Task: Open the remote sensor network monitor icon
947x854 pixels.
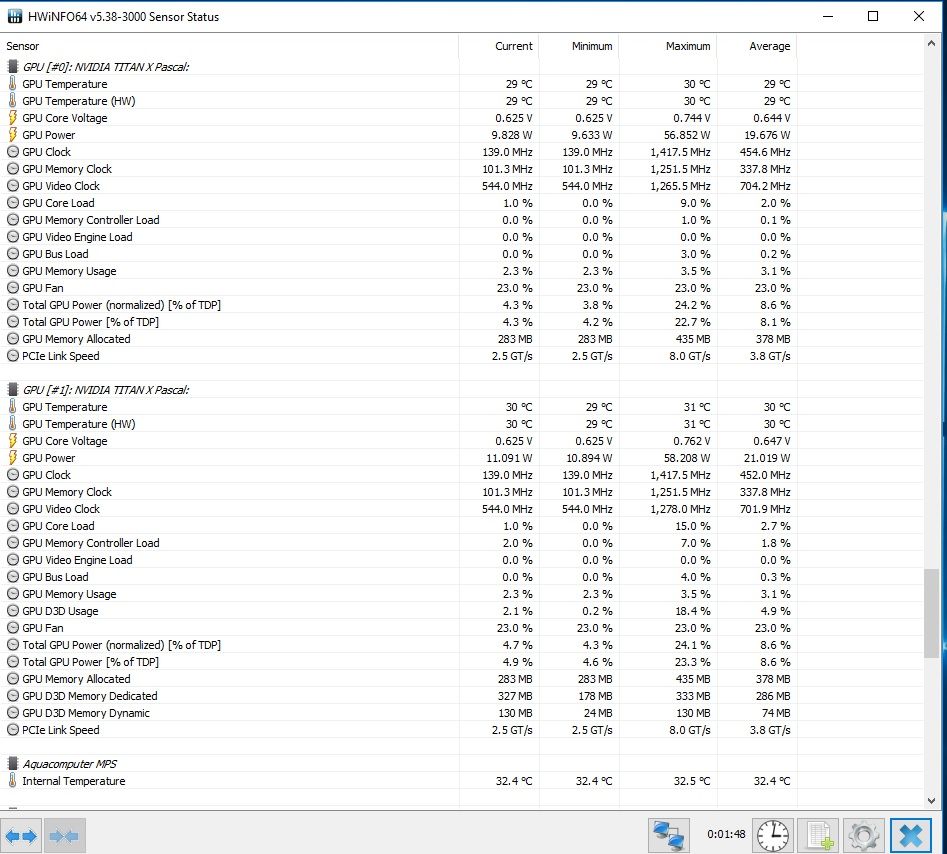Action: click(x=669, y=835)
